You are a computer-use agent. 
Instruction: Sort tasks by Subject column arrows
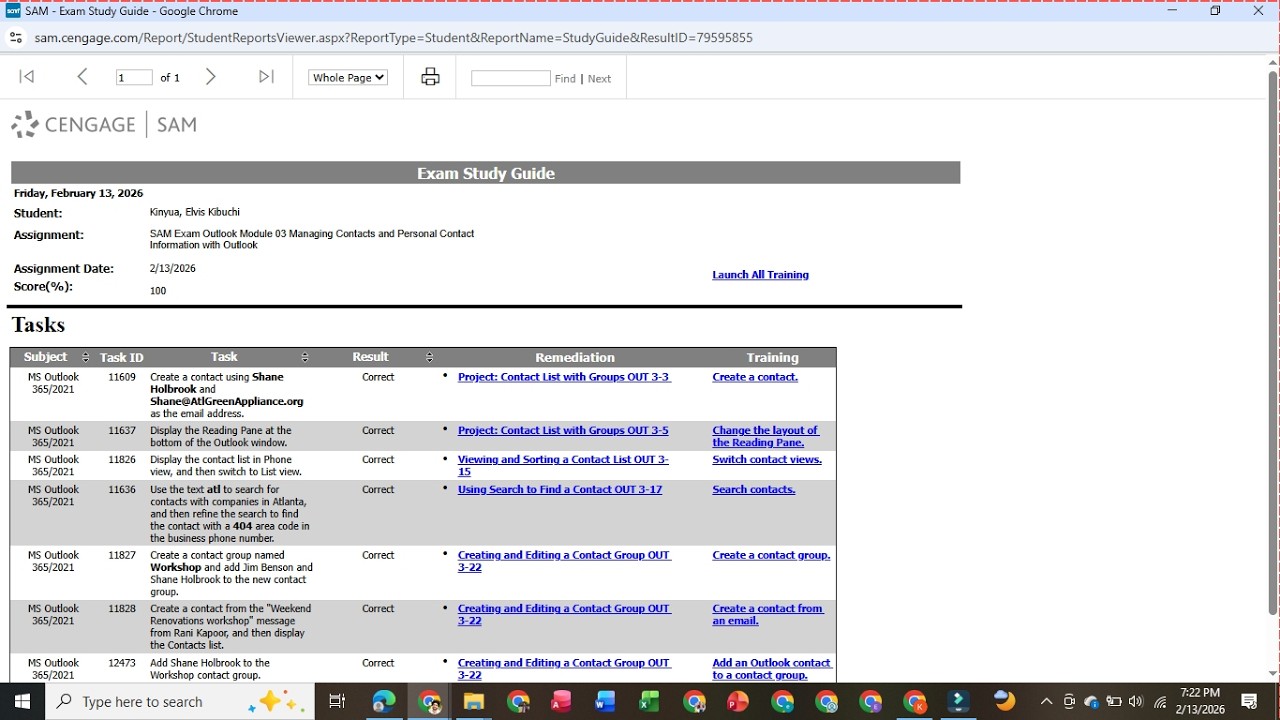click(x=85, y=358)
